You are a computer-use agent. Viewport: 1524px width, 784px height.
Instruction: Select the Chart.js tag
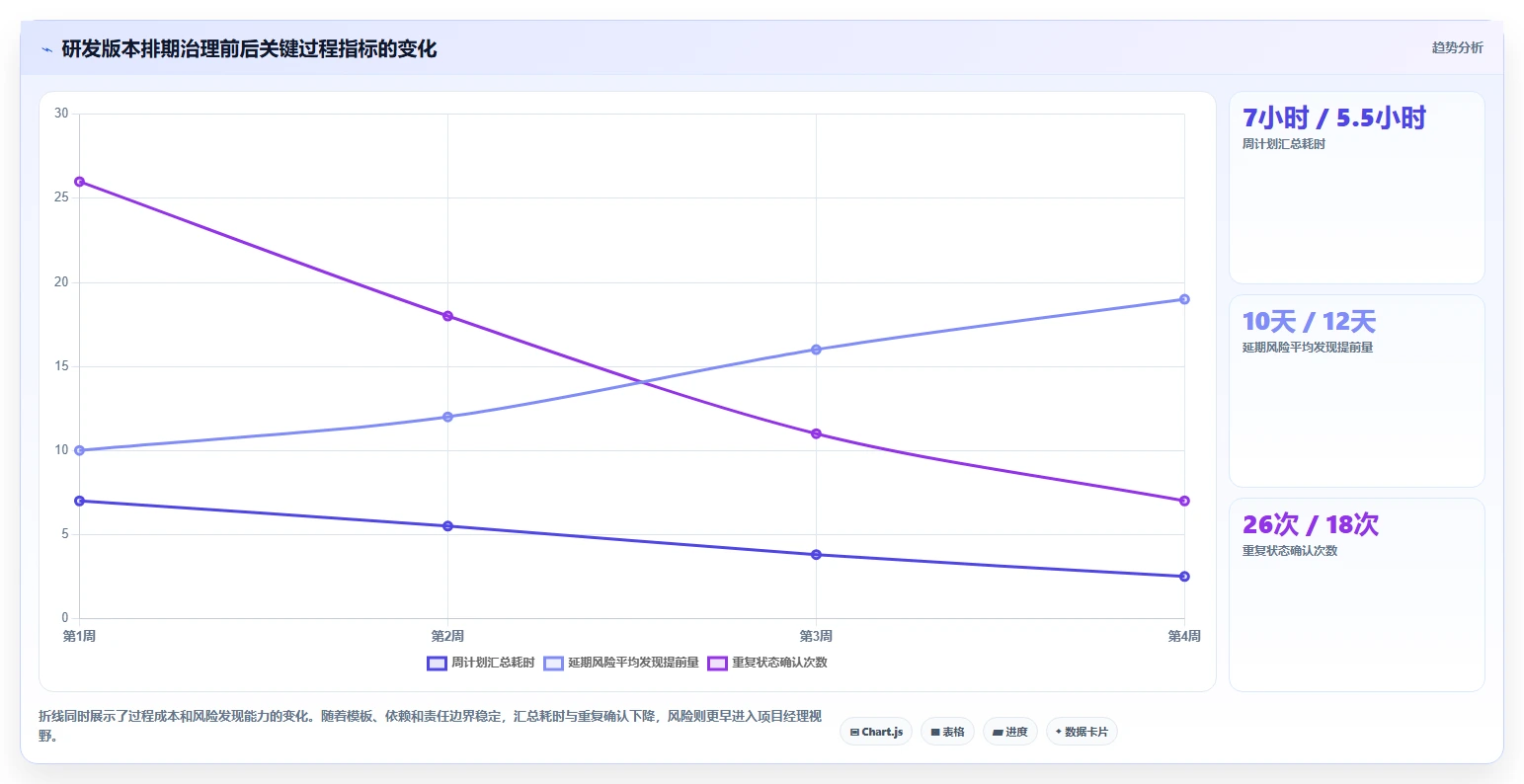876,732
